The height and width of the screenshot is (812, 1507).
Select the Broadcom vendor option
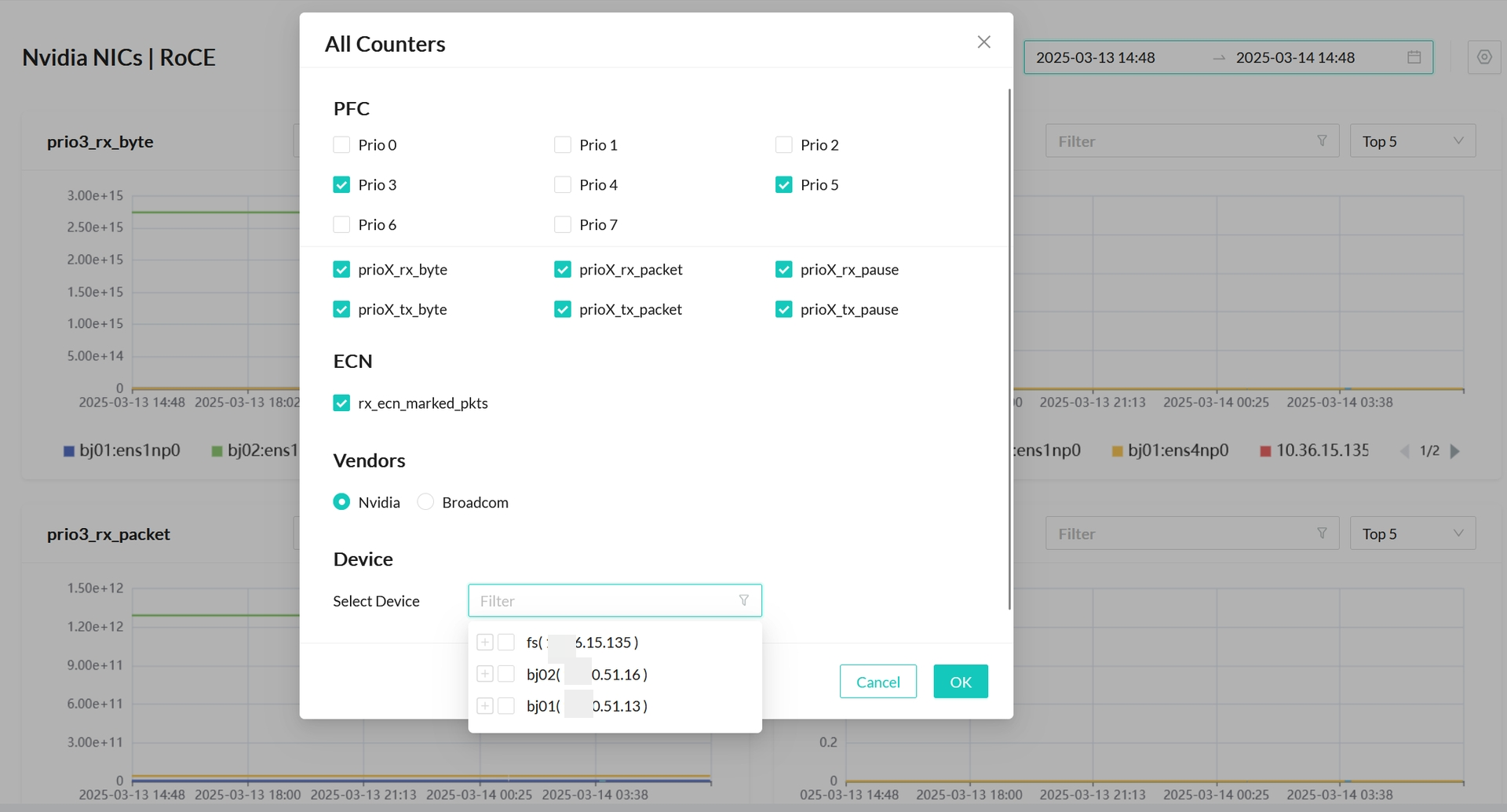[x=425, y=502]
